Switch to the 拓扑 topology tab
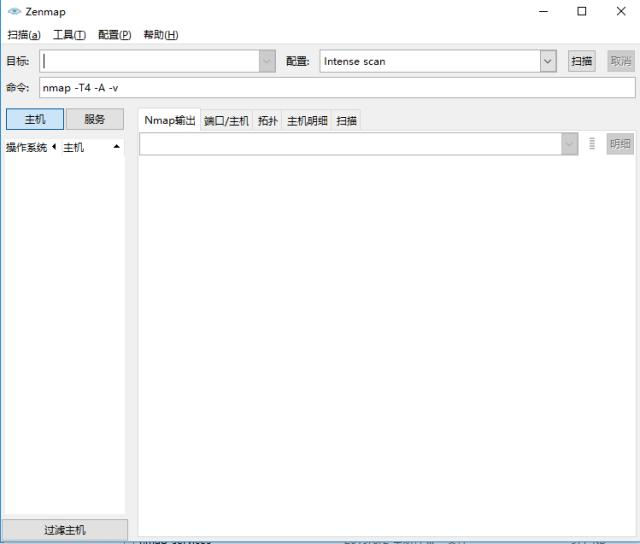The height and width of the screenshot is (544, 640). click(x=268, y=121)
